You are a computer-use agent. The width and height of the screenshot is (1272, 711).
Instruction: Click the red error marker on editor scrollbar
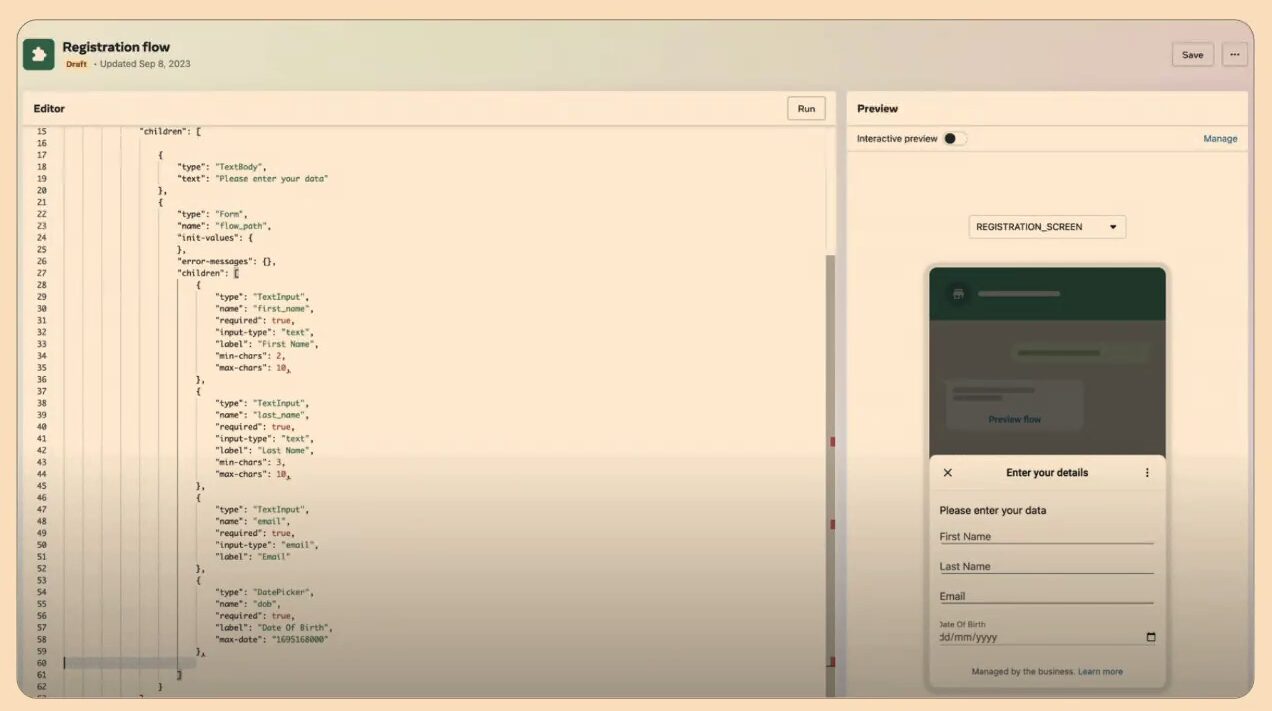coord(831,442)
